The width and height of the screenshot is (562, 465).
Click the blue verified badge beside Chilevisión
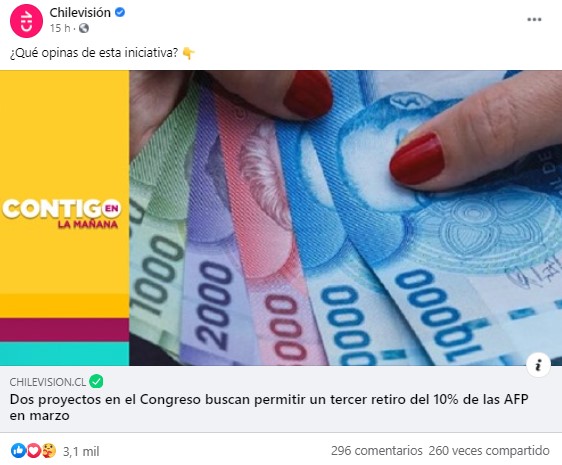120,13
